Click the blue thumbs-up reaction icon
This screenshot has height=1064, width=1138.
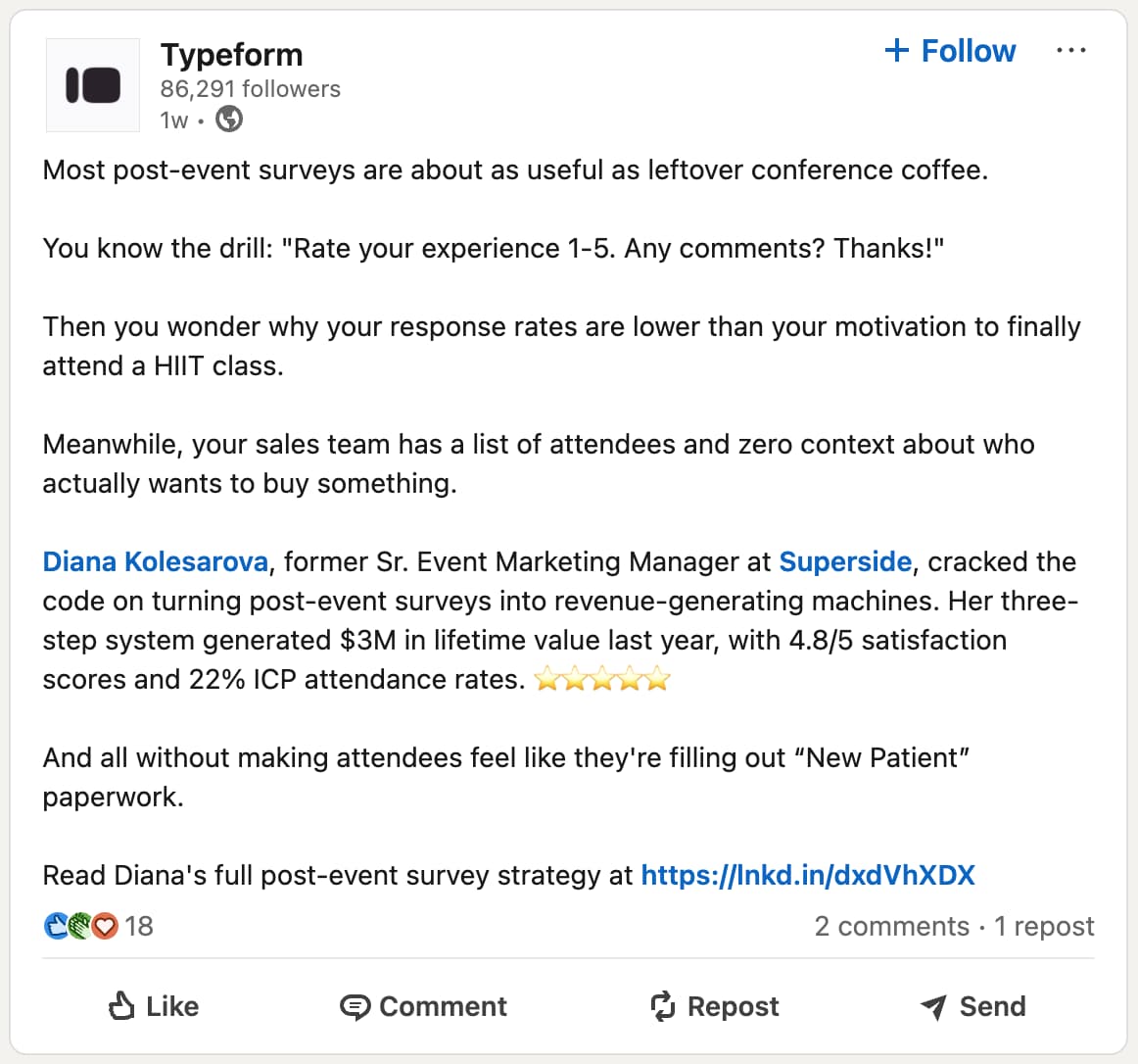coord(56,926)
